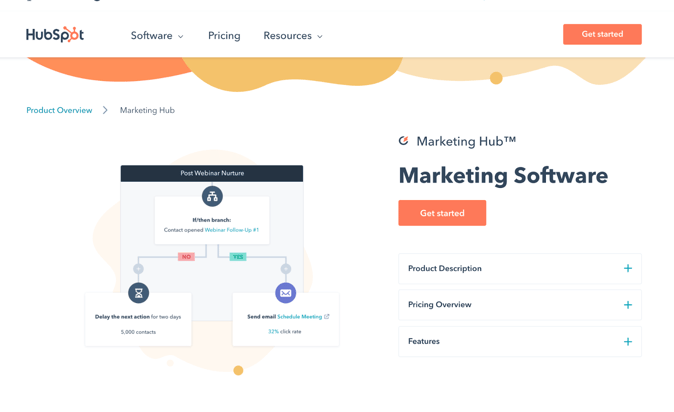
Task: Click the envelope send email icon
Action: pos(285,293)
